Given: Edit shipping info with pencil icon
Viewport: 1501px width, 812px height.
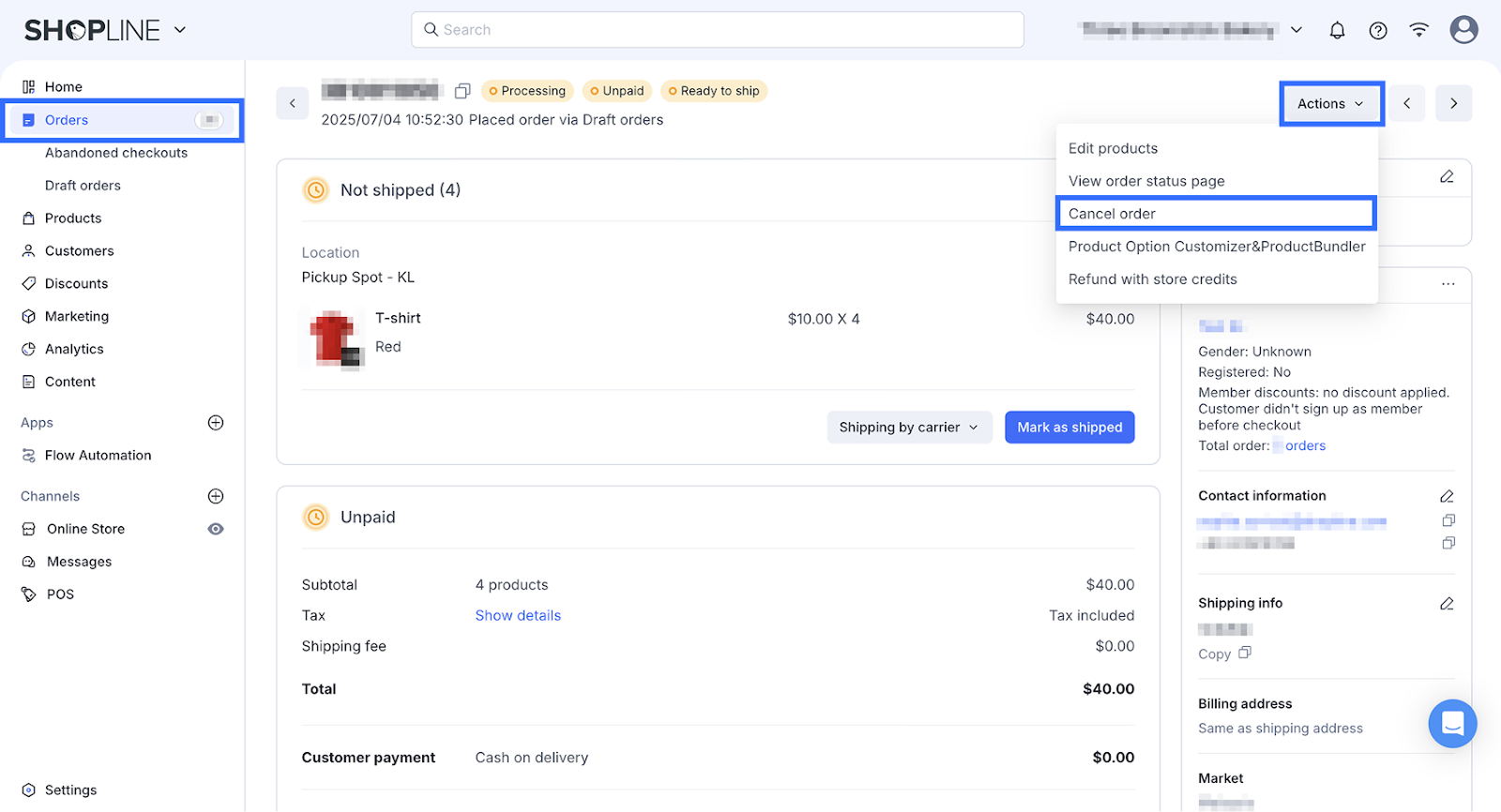Looking at the screenshot, I should 1447,604.
